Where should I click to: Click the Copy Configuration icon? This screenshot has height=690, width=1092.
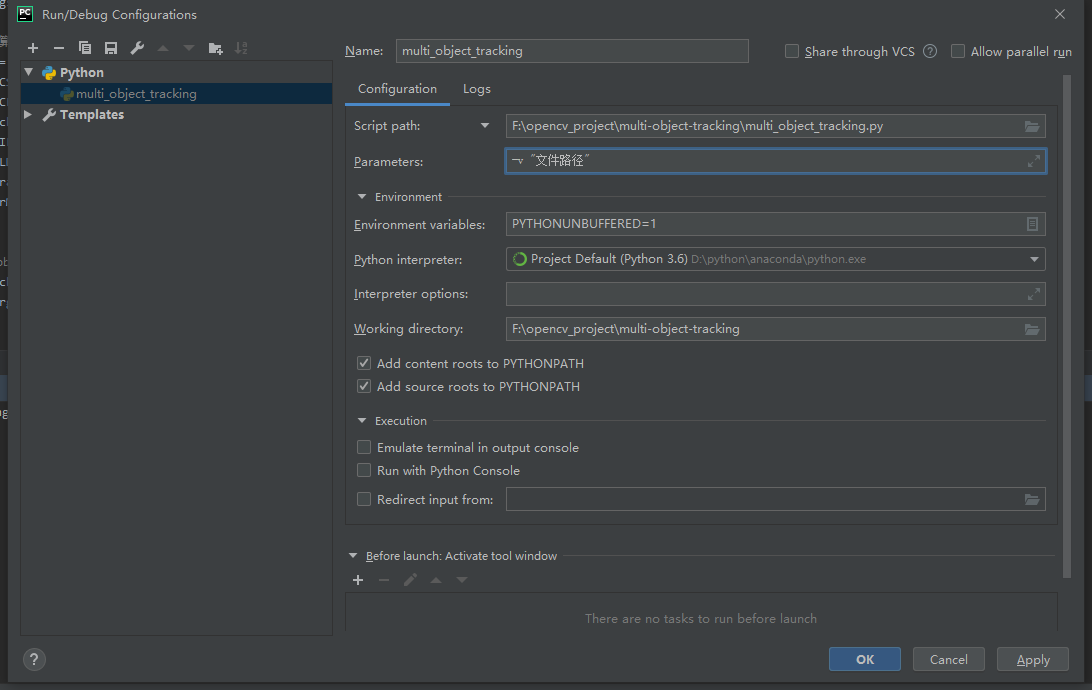click(85, 48)
